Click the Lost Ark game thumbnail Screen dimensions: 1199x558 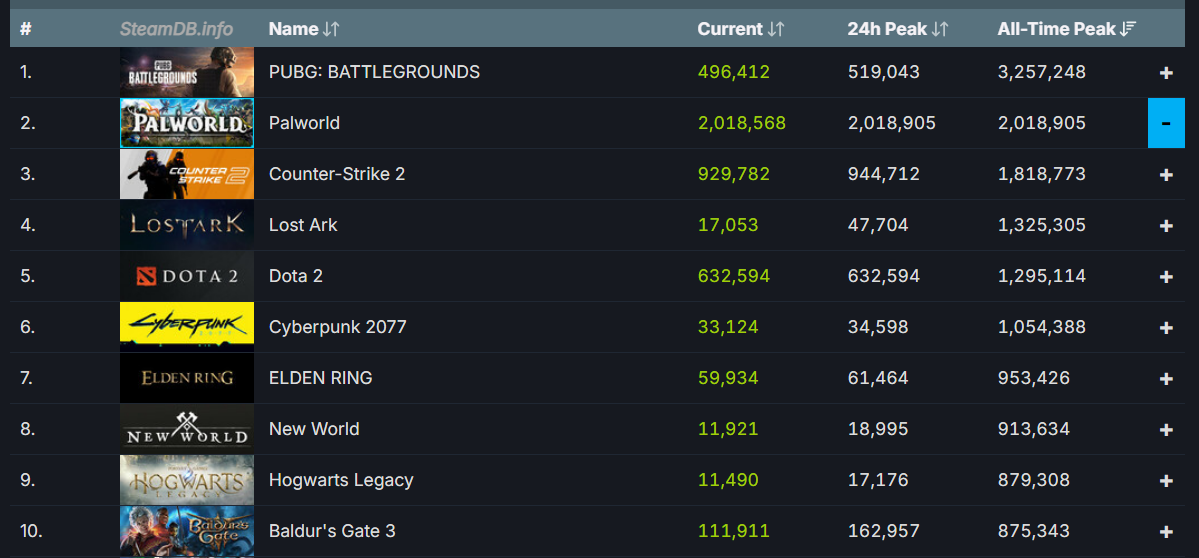187,225
